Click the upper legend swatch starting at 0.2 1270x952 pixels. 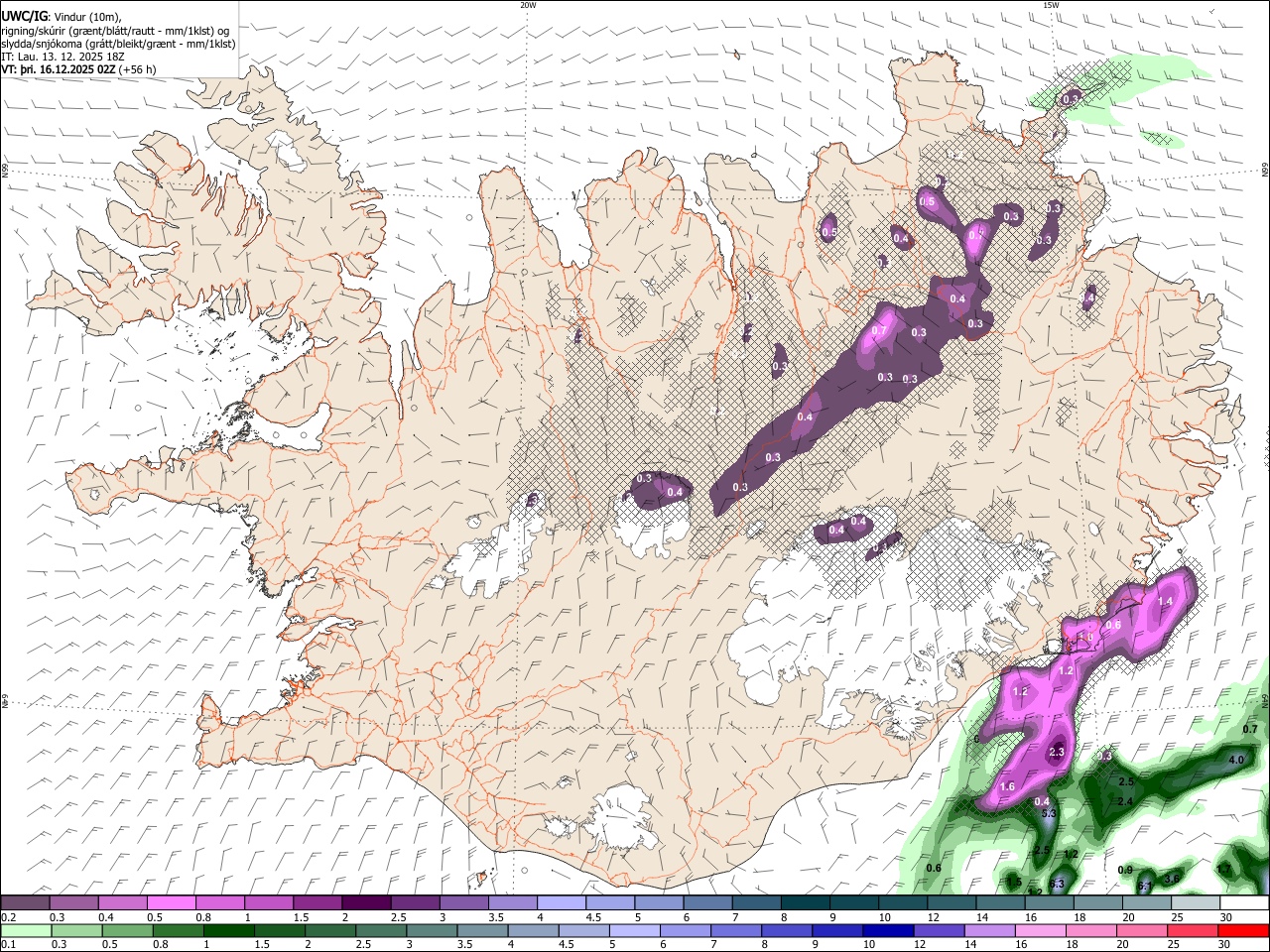click(x=25, y=903)
